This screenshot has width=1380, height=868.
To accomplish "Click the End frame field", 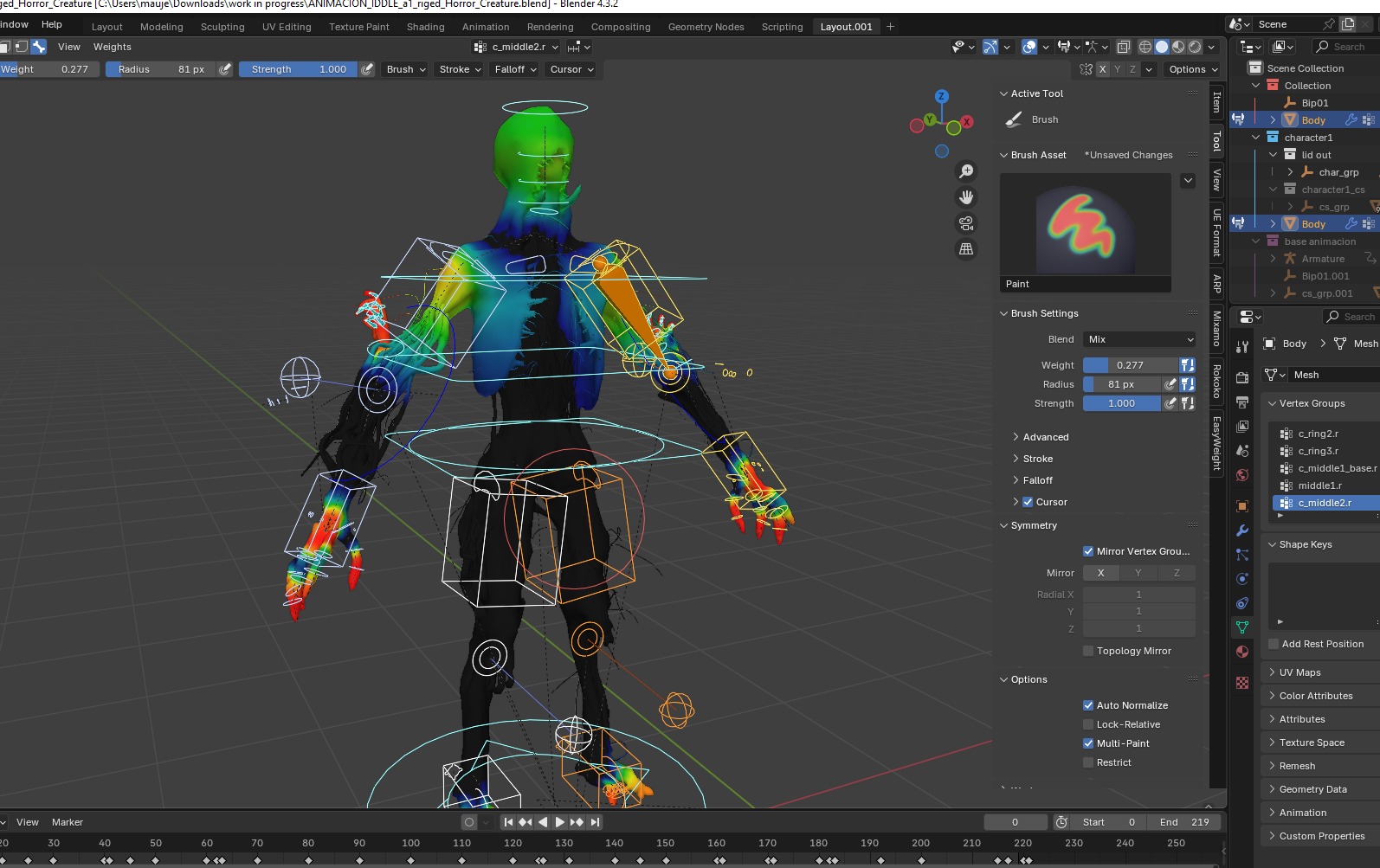I will 1184,822.
